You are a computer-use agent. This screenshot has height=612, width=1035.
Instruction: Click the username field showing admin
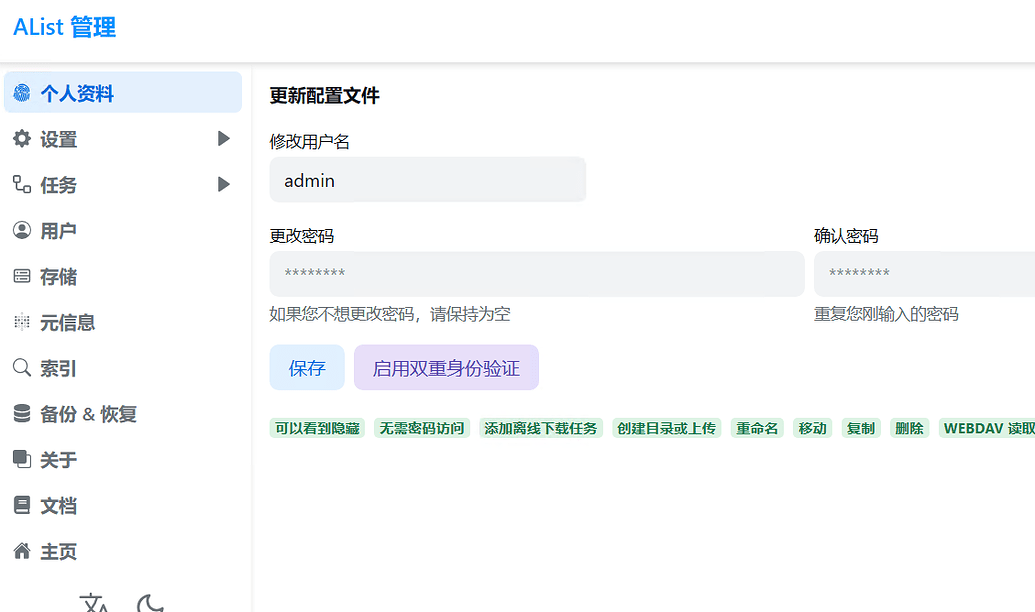click(x=427, y=179)
